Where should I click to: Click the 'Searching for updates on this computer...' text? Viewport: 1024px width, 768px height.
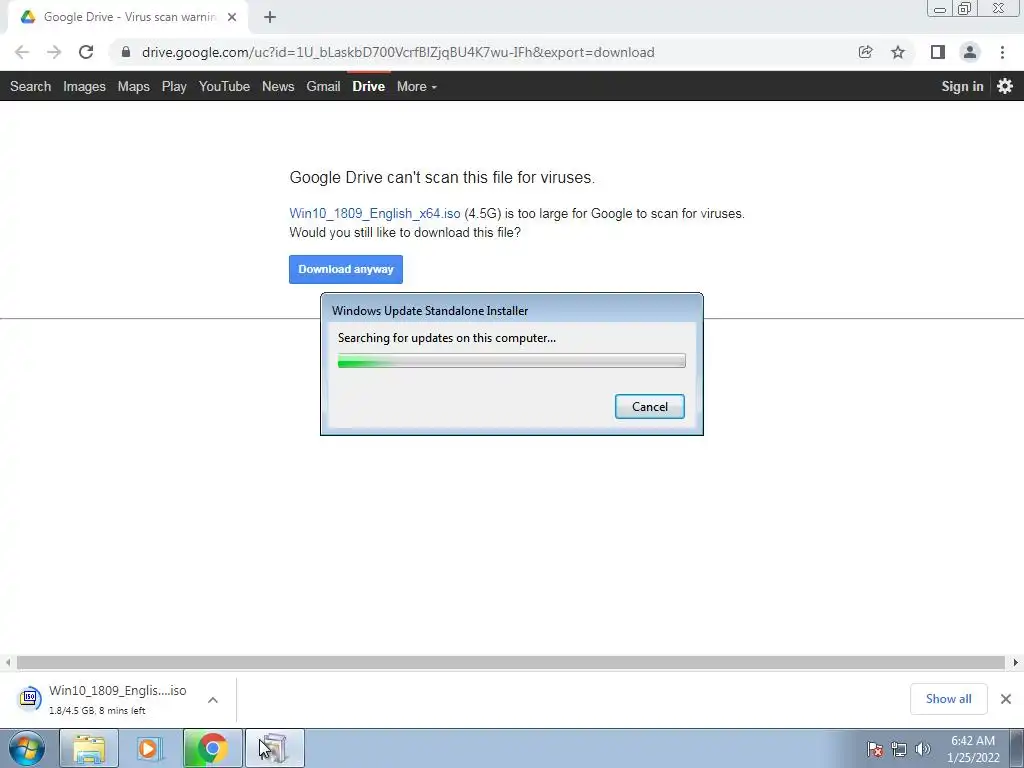pos(447,338)
